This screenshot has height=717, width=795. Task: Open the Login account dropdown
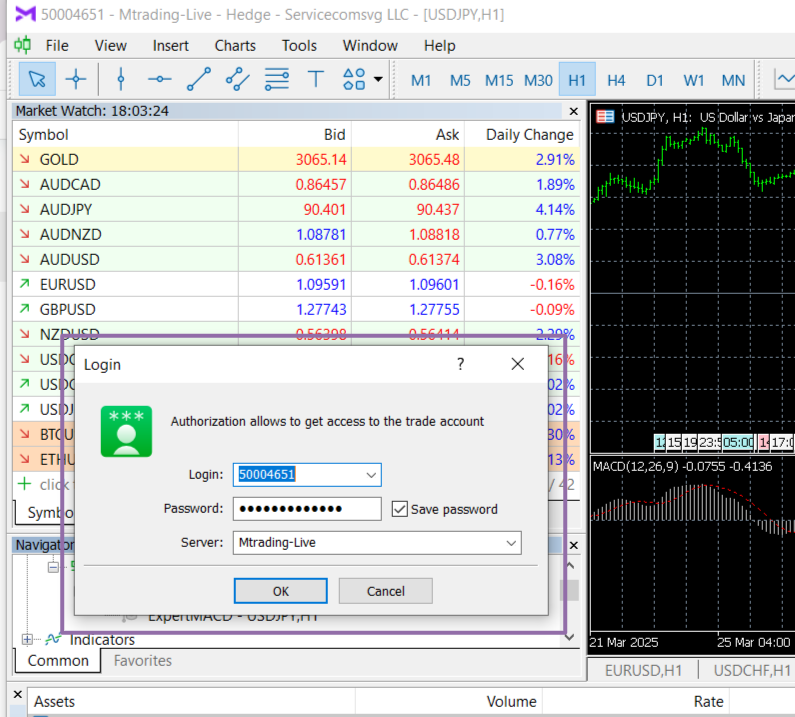point(371,475)
